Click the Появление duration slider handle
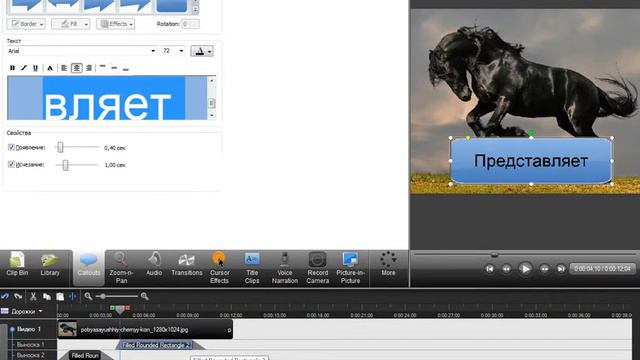This screenshot has width=640, height=360. tap(60, 147)
